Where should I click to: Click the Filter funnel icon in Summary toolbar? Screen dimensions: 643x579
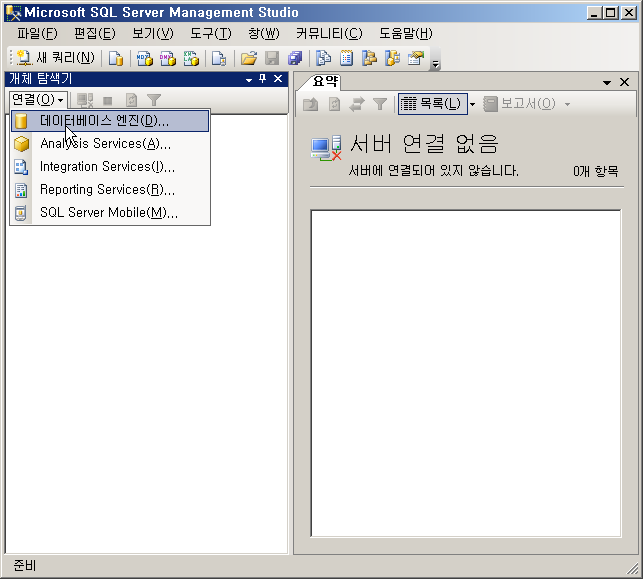(x=380, y=104)
